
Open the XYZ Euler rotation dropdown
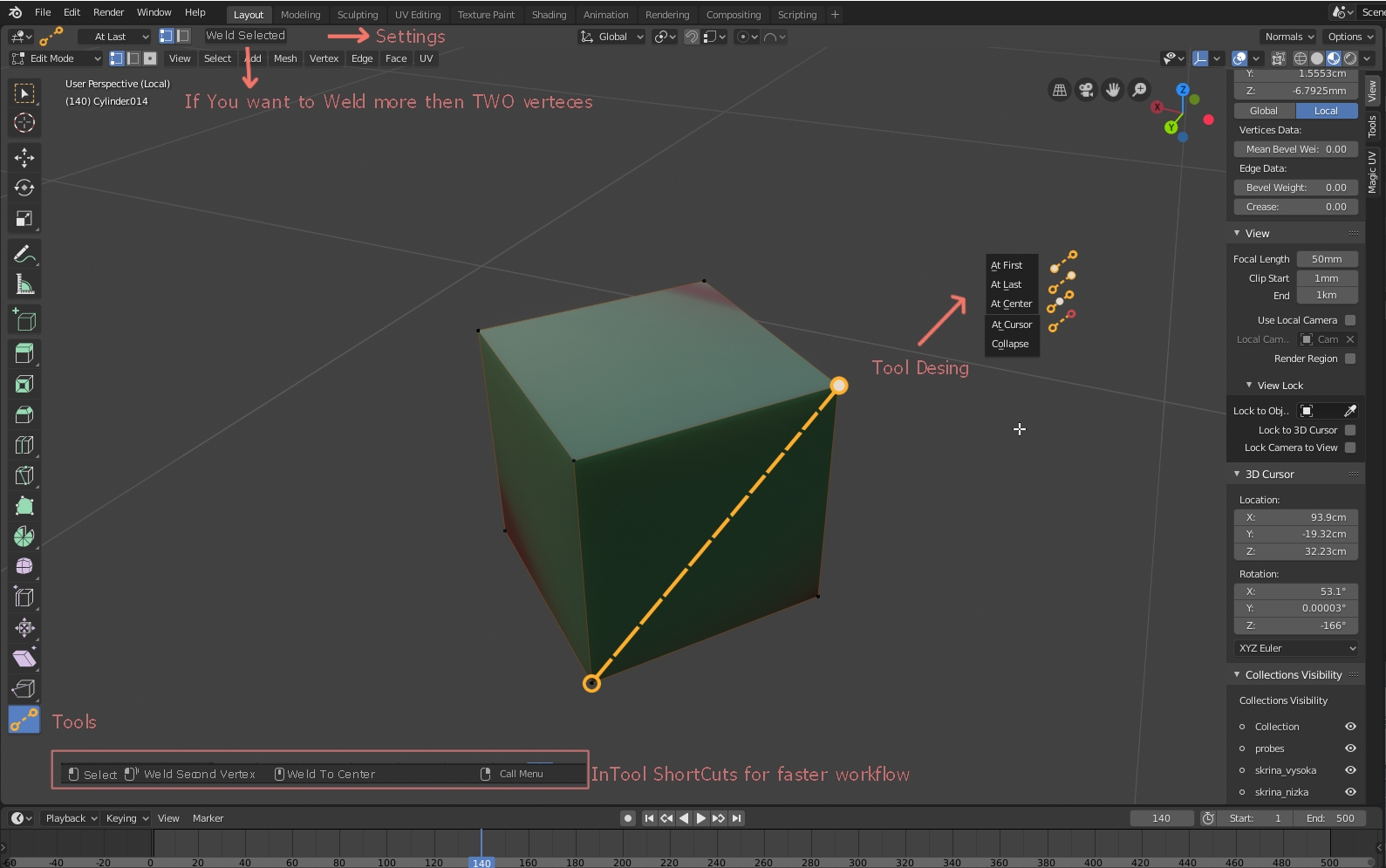click(x=1296, y=648)
